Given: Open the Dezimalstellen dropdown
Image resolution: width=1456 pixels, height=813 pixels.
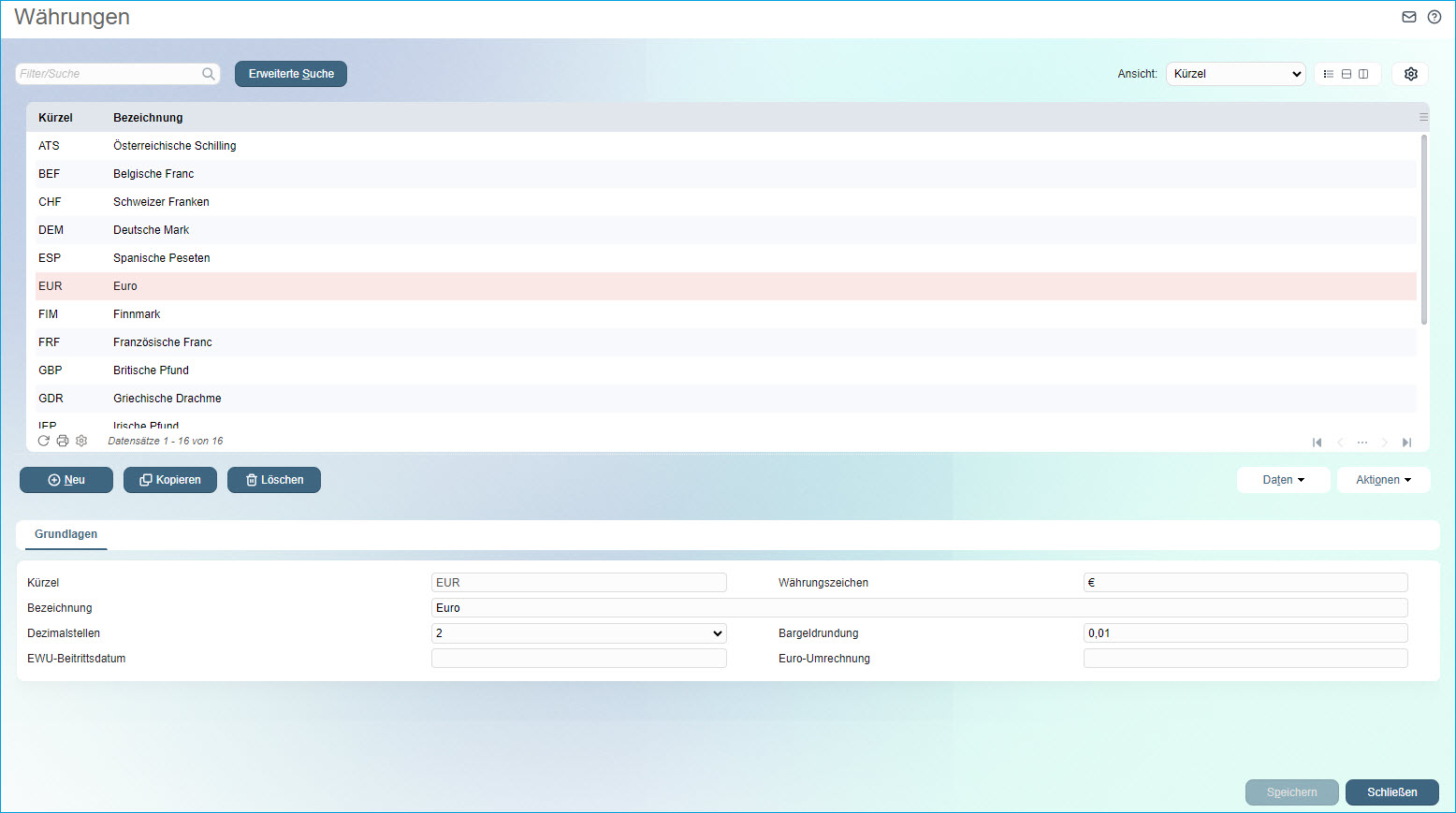Looking at the screenshot, I should click(x=579, y=633).
